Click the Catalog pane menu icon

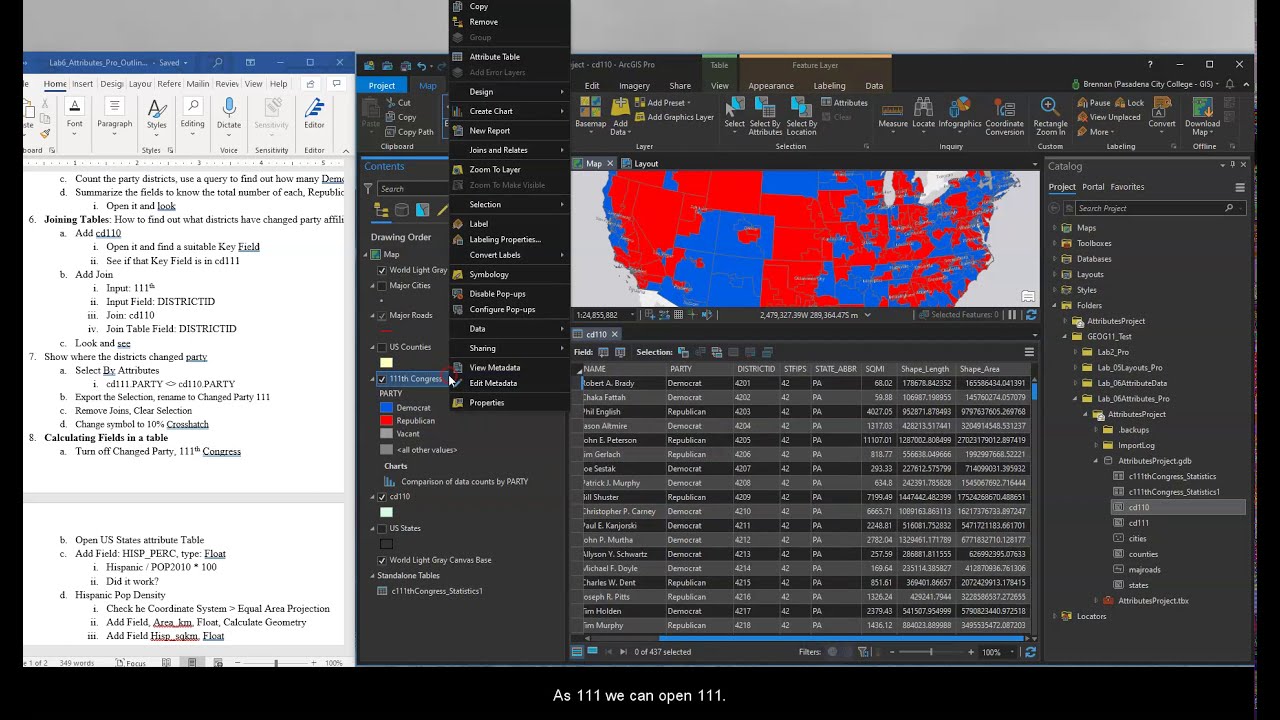click(1240, 187)
